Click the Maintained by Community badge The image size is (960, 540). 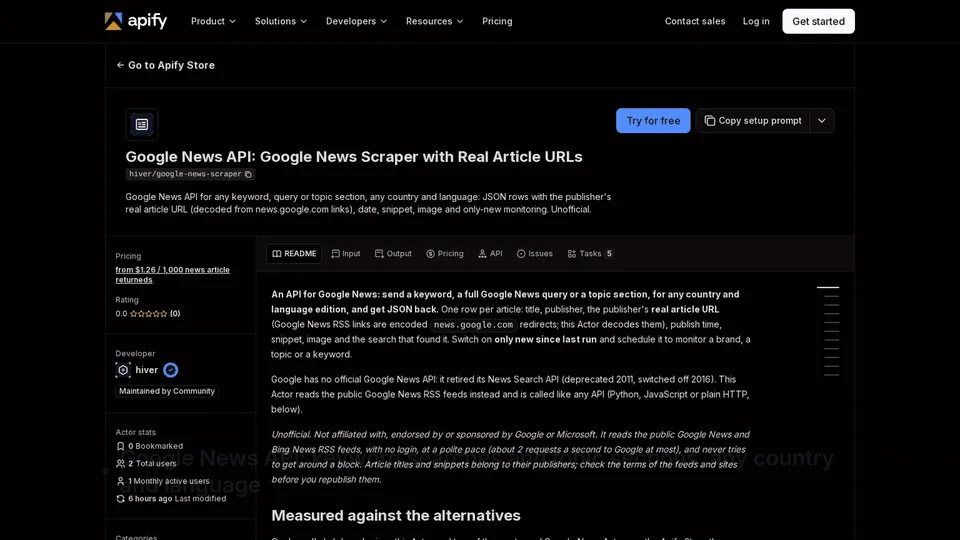click(167, 391)
